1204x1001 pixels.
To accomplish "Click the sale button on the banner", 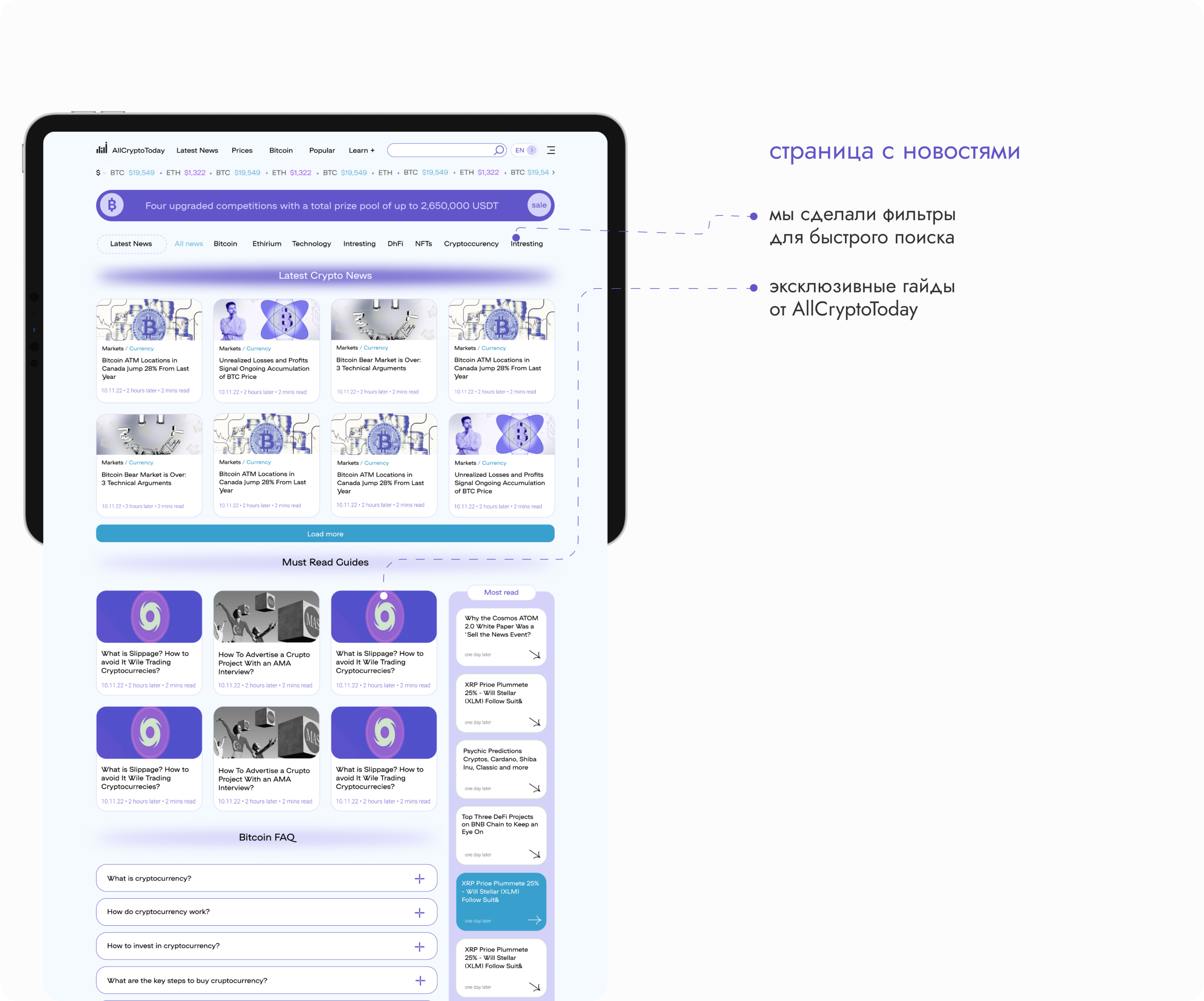I will point(539,205).
